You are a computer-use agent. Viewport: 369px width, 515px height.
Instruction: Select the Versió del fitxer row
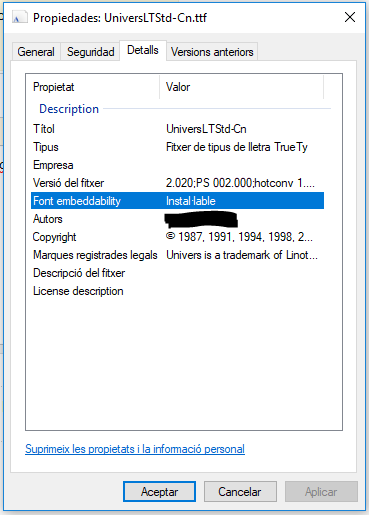[177, 183]
